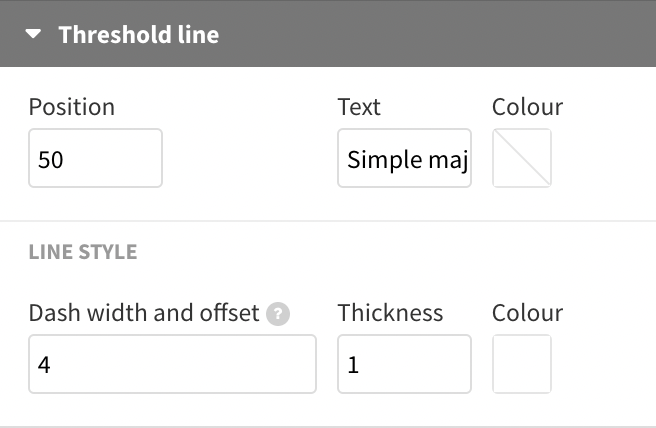Click the LINE STYLE section heading

(x=83, y=252)
